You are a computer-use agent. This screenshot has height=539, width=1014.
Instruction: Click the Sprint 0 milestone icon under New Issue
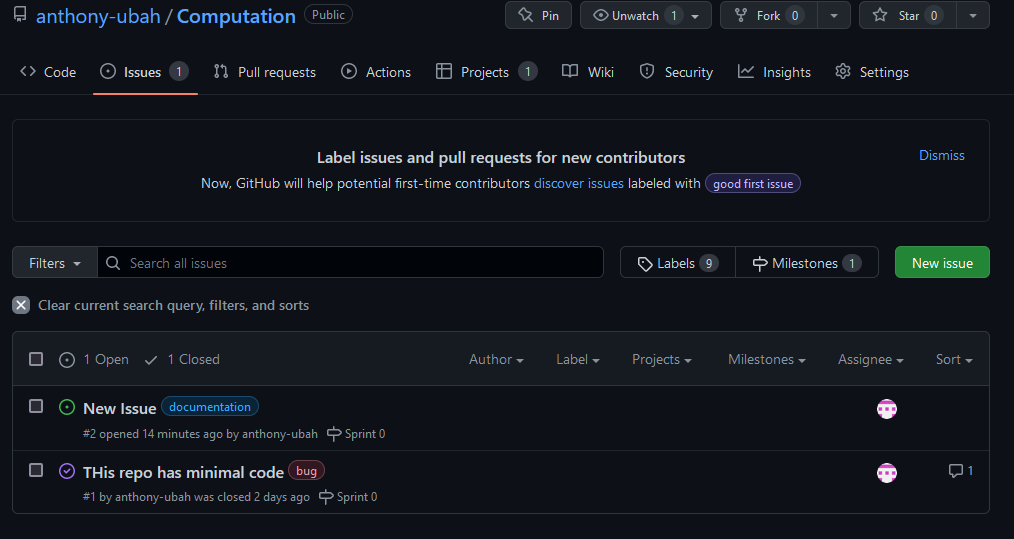334,434
